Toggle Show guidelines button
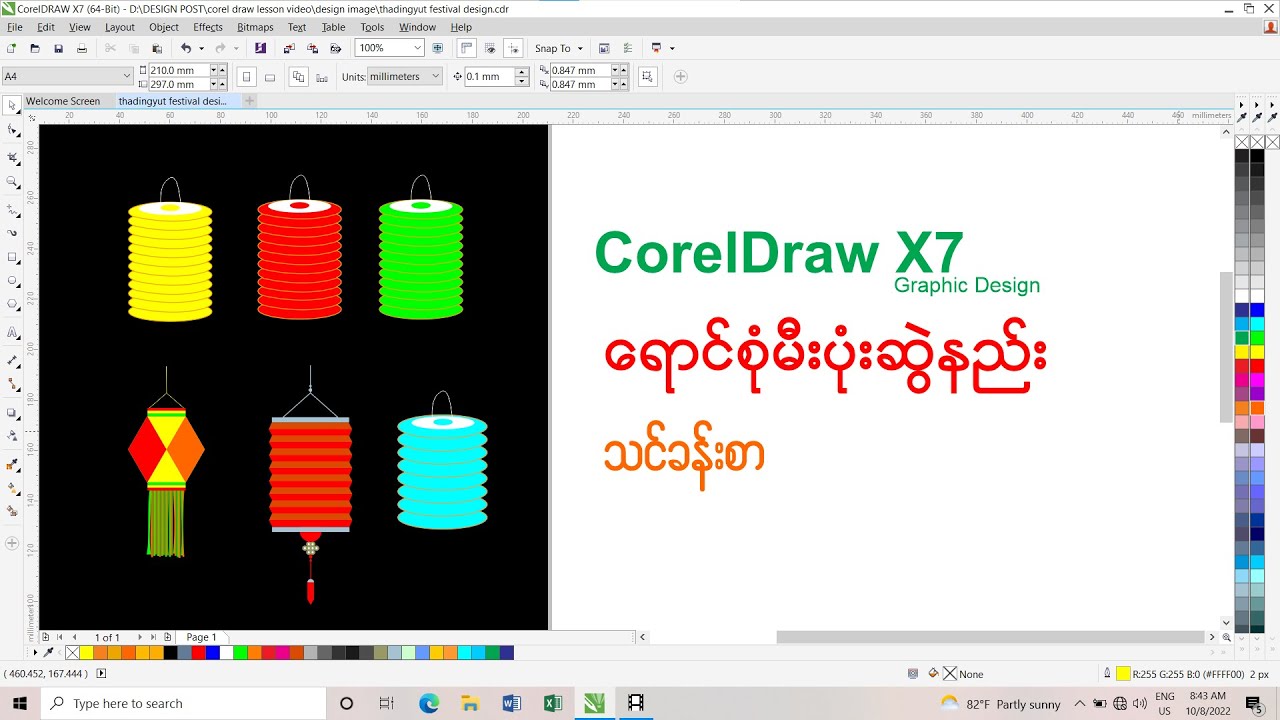The width and height of the screenshot is (1280, 720). point(513,48)
